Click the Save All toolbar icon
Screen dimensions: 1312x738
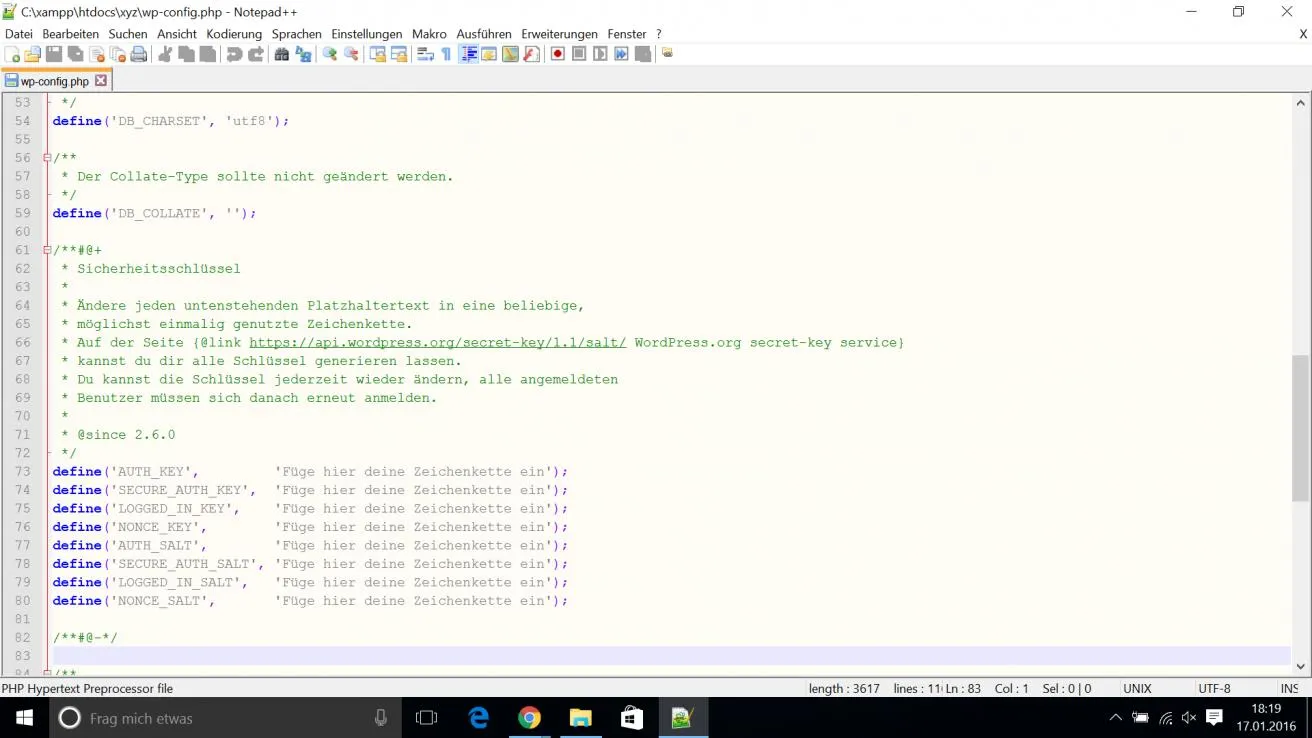75,54
